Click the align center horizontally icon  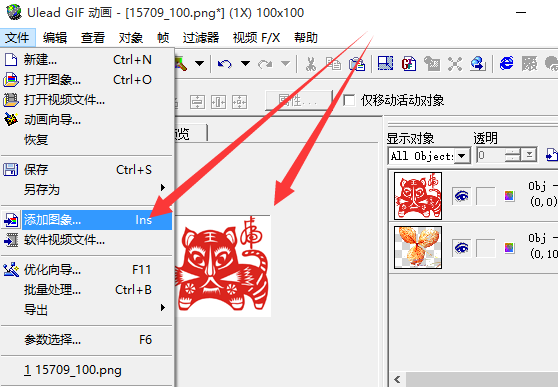click(x=218, y=102)
